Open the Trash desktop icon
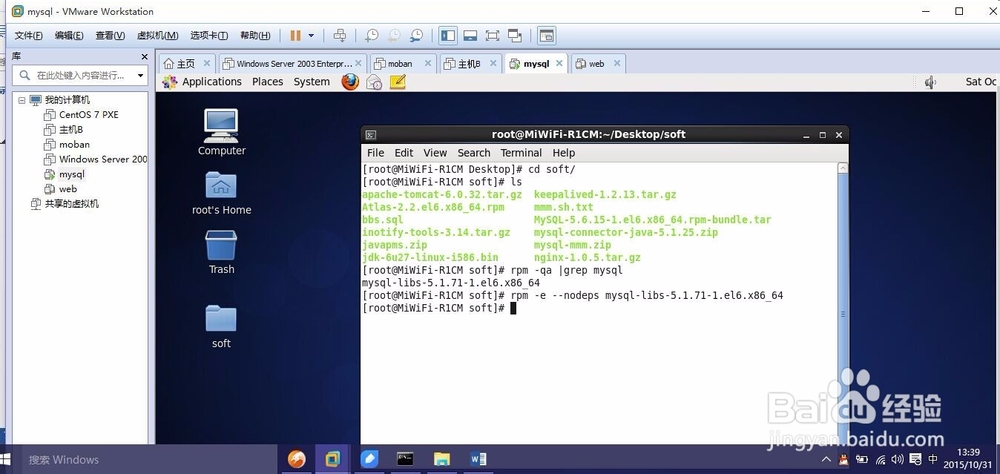1000x474 pixels. click(221, 253)
